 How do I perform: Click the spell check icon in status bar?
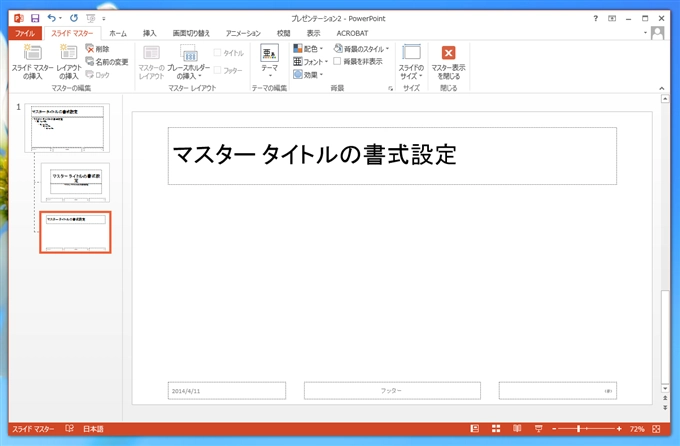click(69, 429)
